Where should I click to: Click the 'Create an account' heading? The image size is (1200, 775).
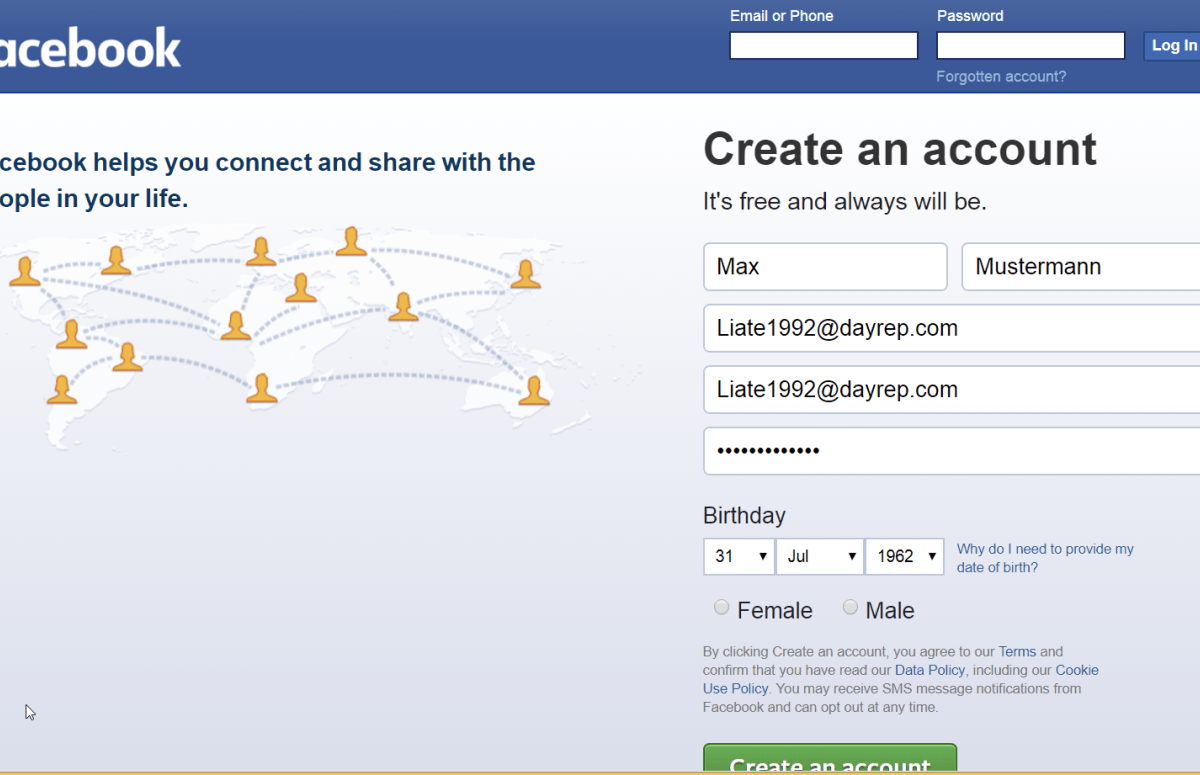tap(900, 150)
